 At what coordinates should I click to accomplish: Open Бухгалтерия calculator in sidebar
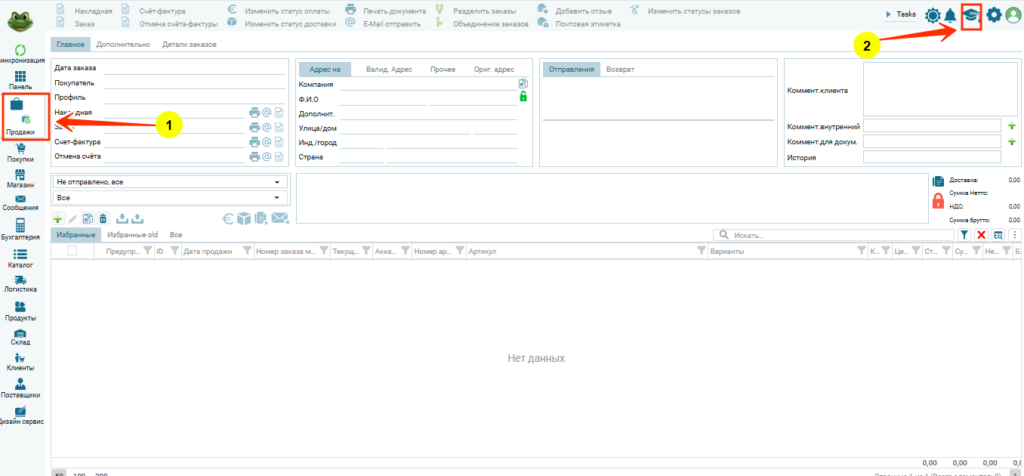pos(21,228)
